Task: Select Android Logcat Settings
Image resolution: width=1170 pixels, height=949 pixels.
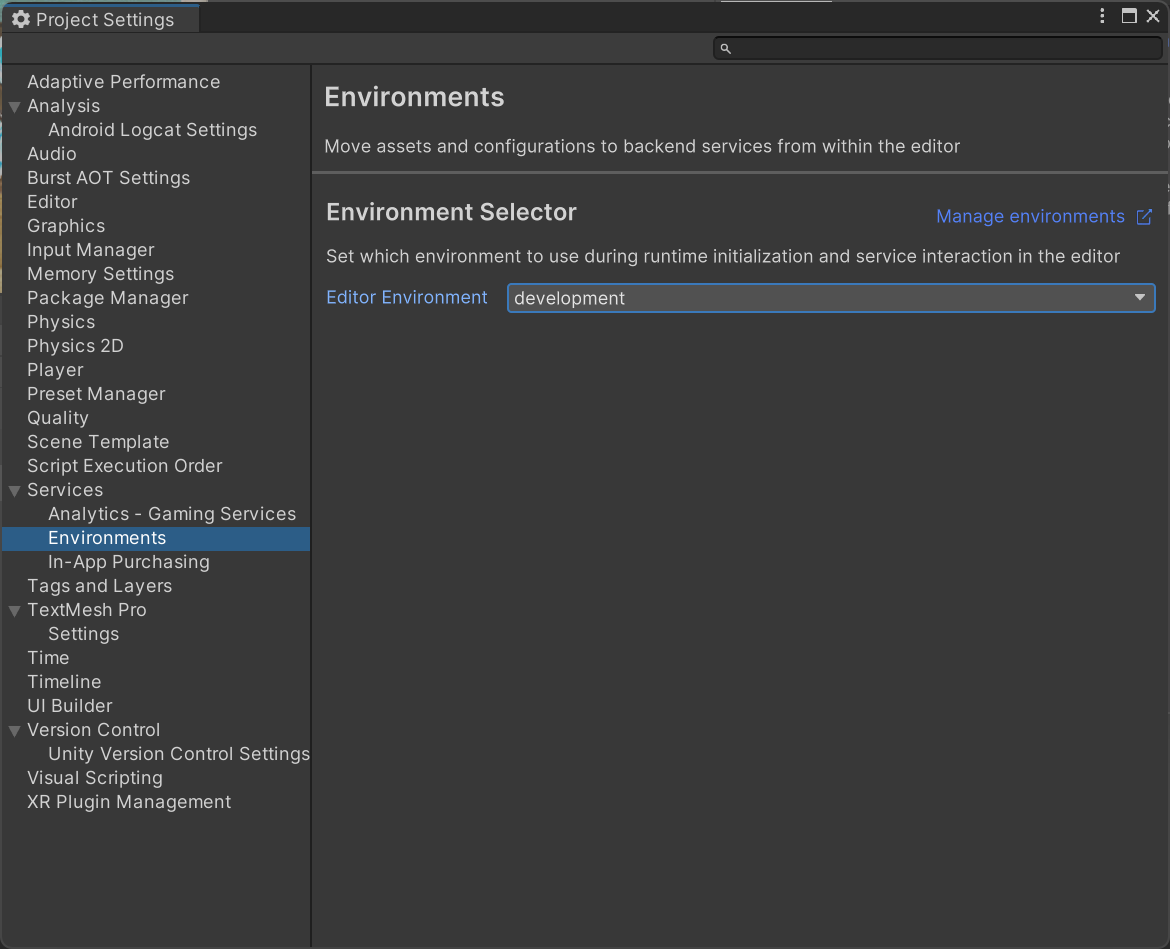Action: click(x=152, y=130)
